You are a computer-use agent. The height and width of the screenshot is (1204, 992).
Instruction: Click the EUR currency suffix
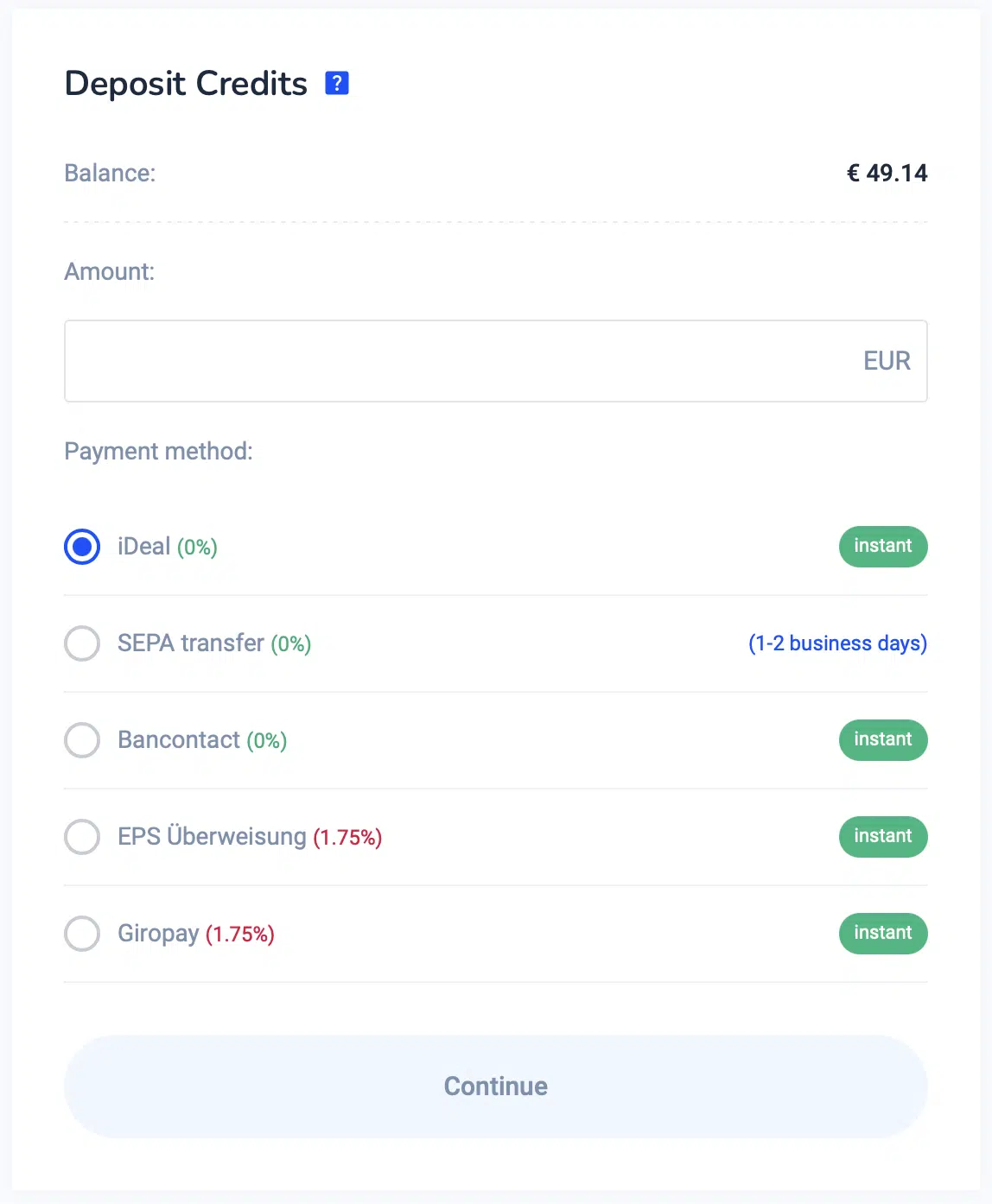click(x=887, y=361)
